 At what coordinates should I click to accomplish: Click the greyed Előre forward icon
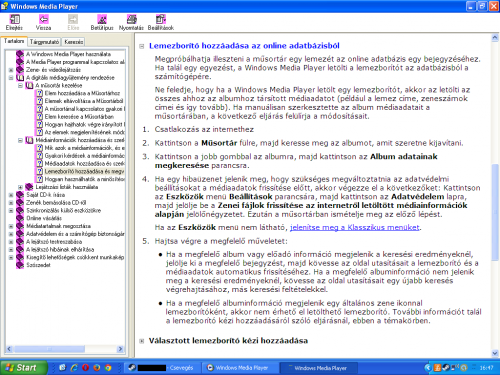pyautogui.click(x=73, y=19)
